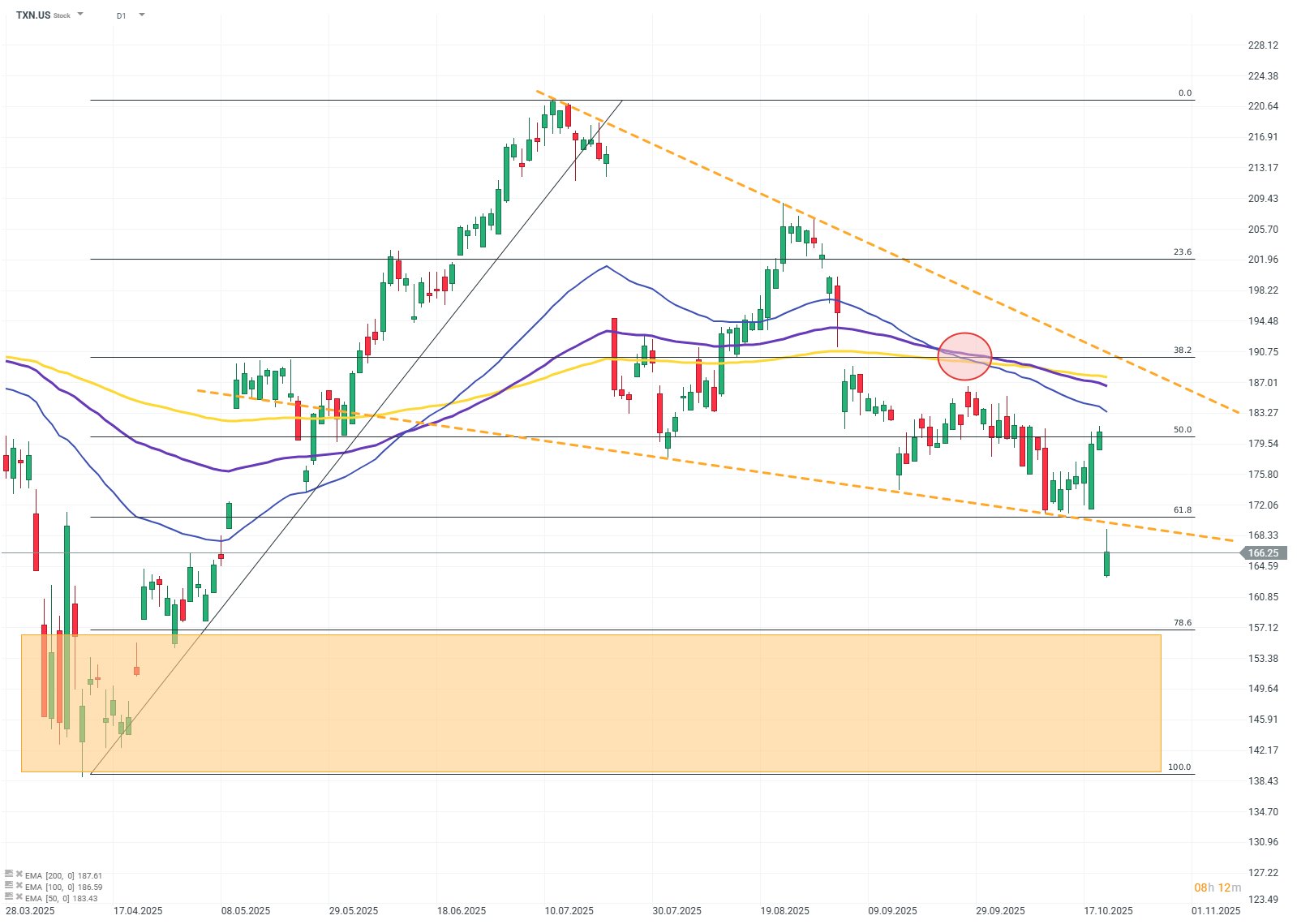Image resolution: width=1297 pixels, height=924 pixels.
Task: Click the 38.2 Fibonacci level label
Action: (x=1183, y=350)
